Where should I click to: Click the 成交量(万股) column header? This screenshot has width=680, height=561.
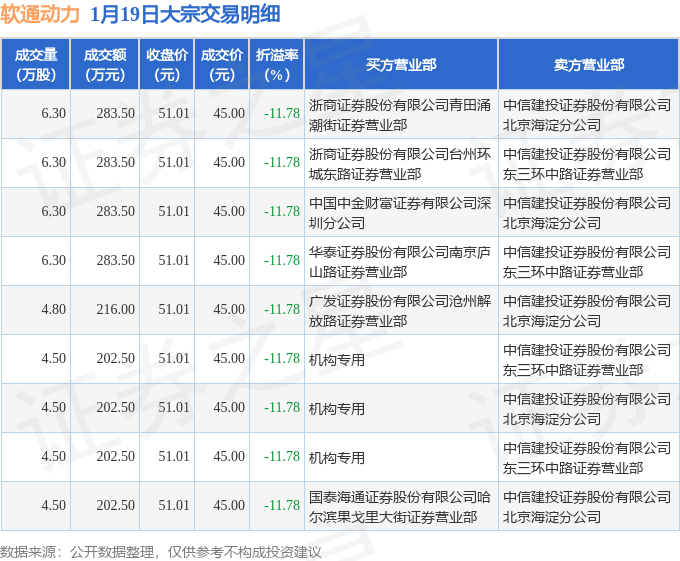click(x=36, y=65)
